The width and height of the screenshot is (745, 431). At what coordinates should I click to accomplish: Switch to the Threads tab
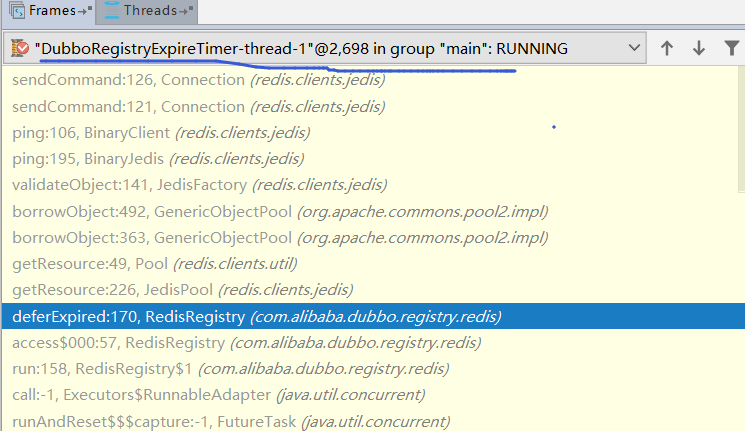click(x=148, y=10)
